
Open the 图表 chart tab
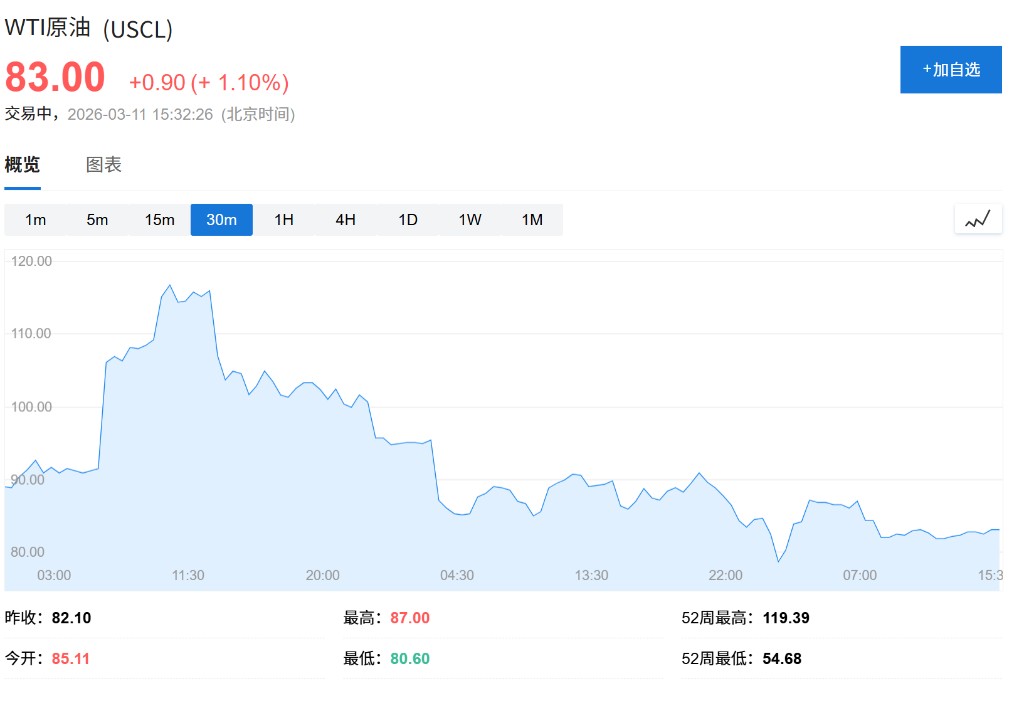click(x=104, y=165)
